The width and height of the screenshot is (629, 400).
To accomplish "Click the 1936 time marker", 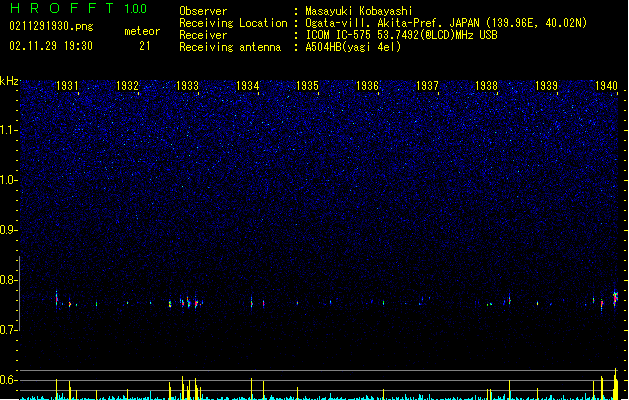I will click(x=367, y=86).
